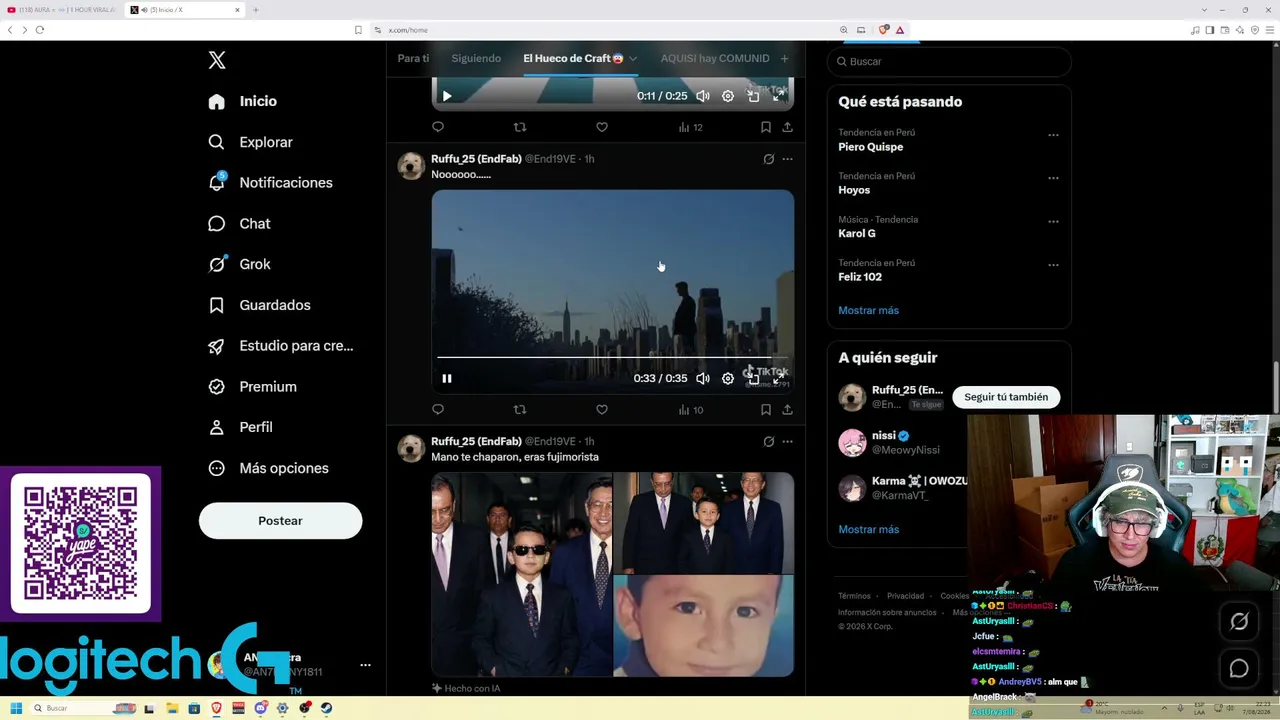Open the Karol G trend
The width and height of the screenshot is (1280, 720).
click(x=857, y=233)
